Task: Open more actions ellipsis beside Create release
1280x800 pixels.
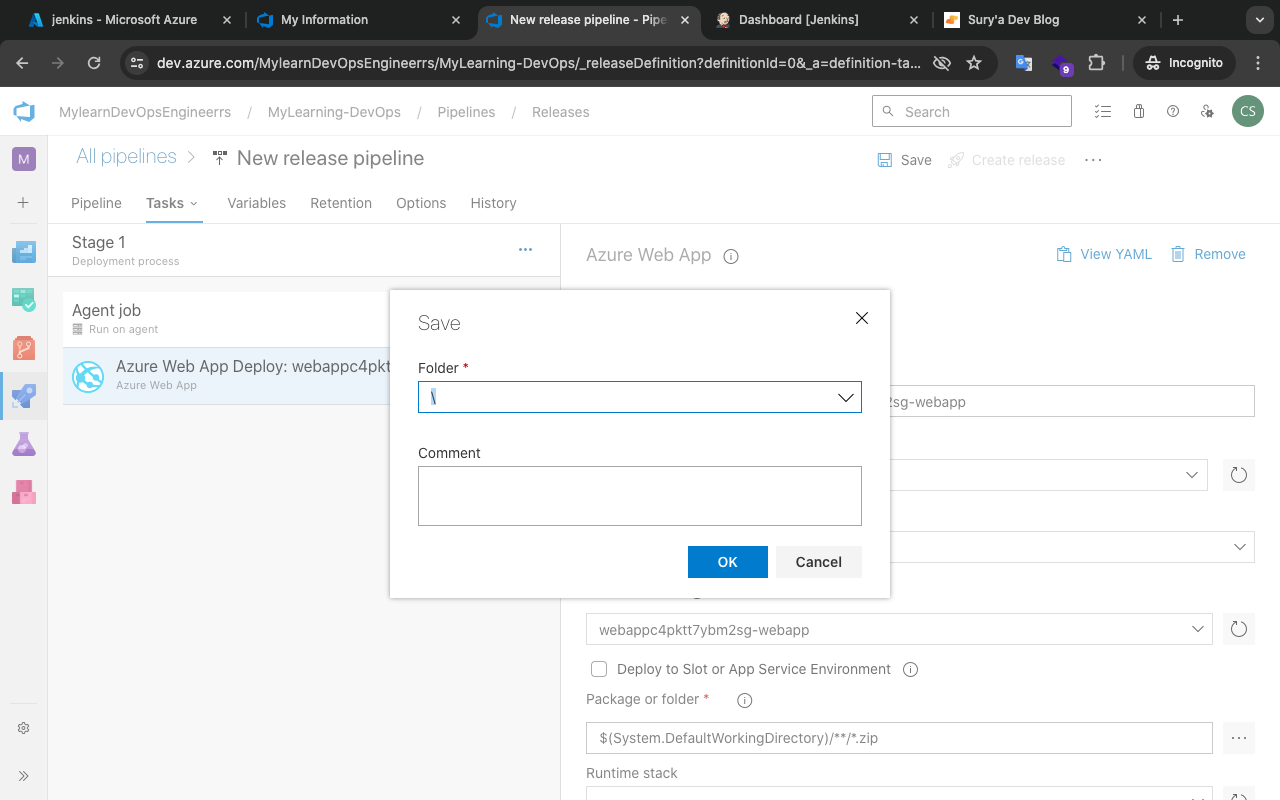Action: (x=1093, y=160)
